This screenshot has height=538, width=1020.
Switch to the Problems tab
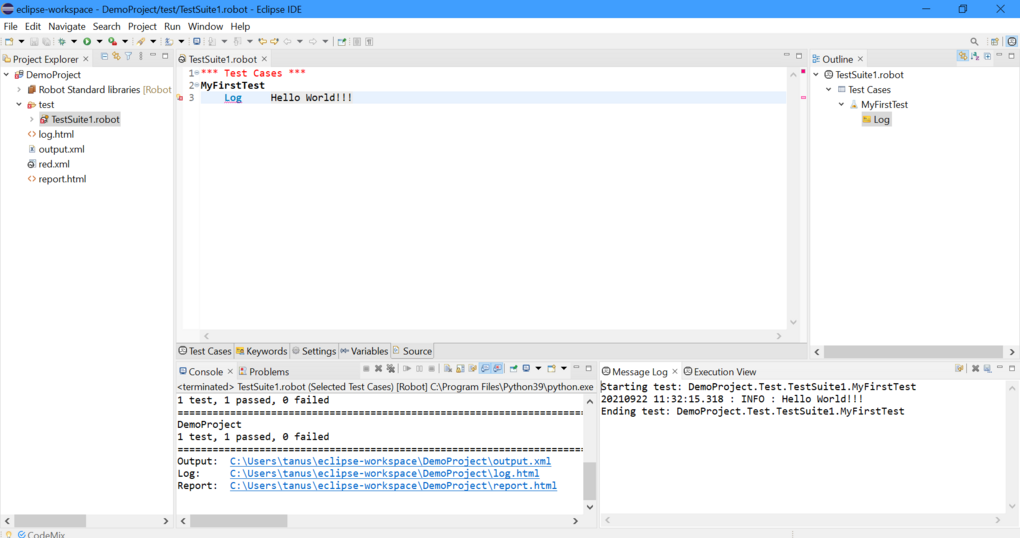click(x=263, y=372)
